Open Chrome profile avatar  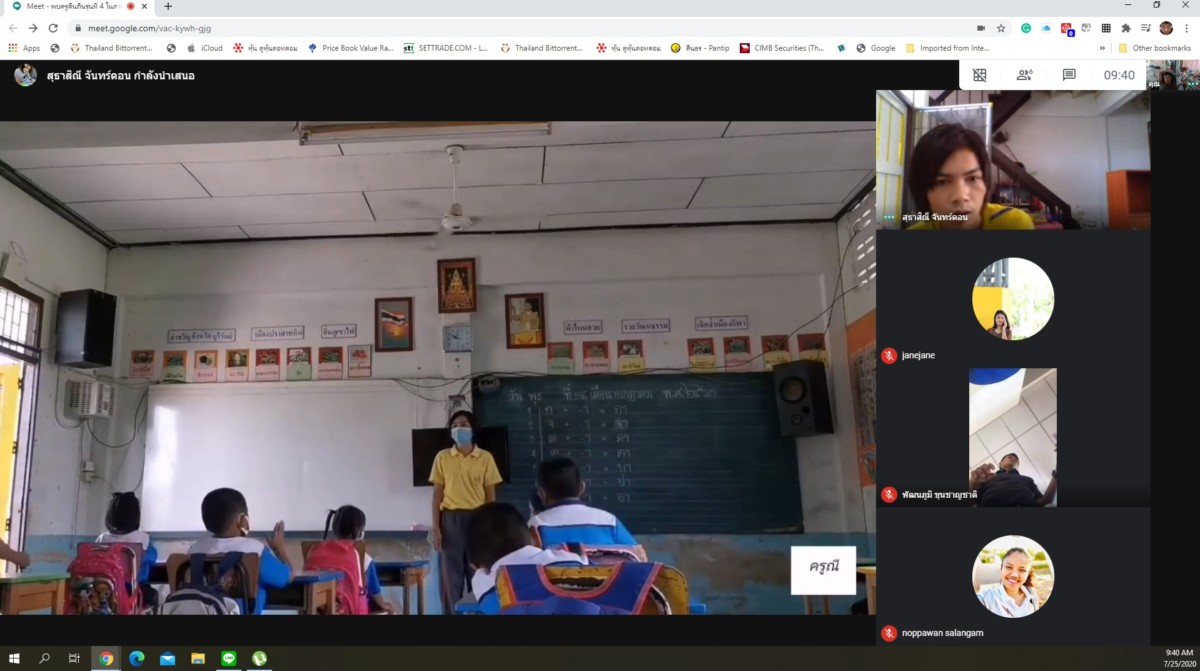(1166, 28)
